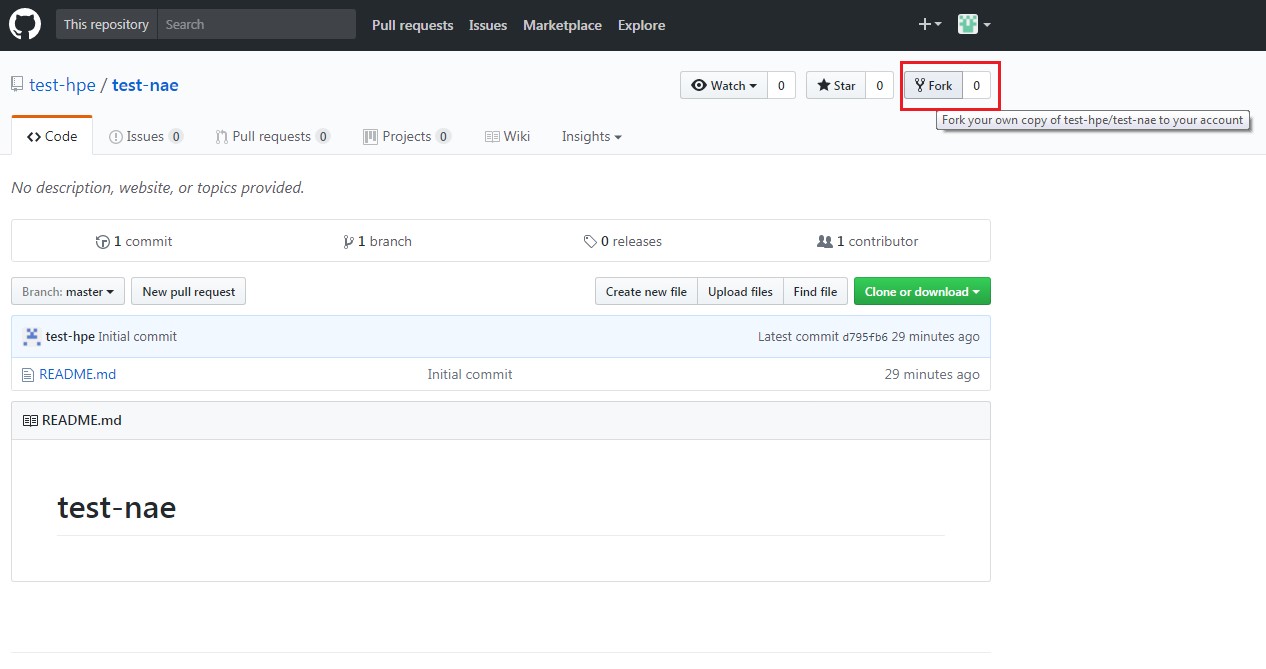Expand the Insights dropdown tab
The width and height of the screenshot is (1266, 669).
pyautogui.click(x=591, y=136)
